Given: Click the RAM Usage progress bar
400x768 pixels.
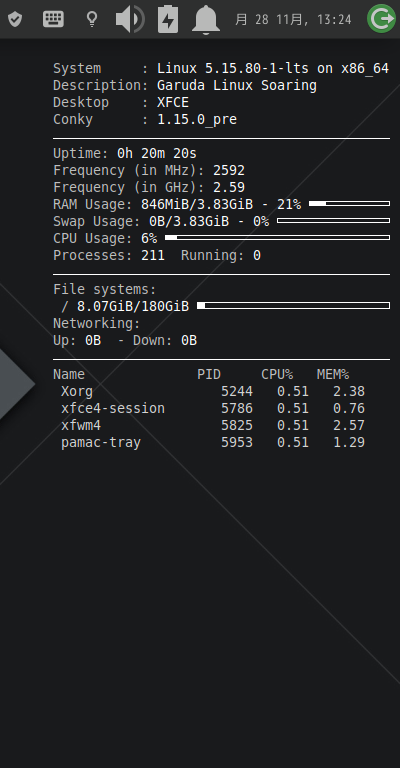Looking at the screenshot, I should pos(350,203).
